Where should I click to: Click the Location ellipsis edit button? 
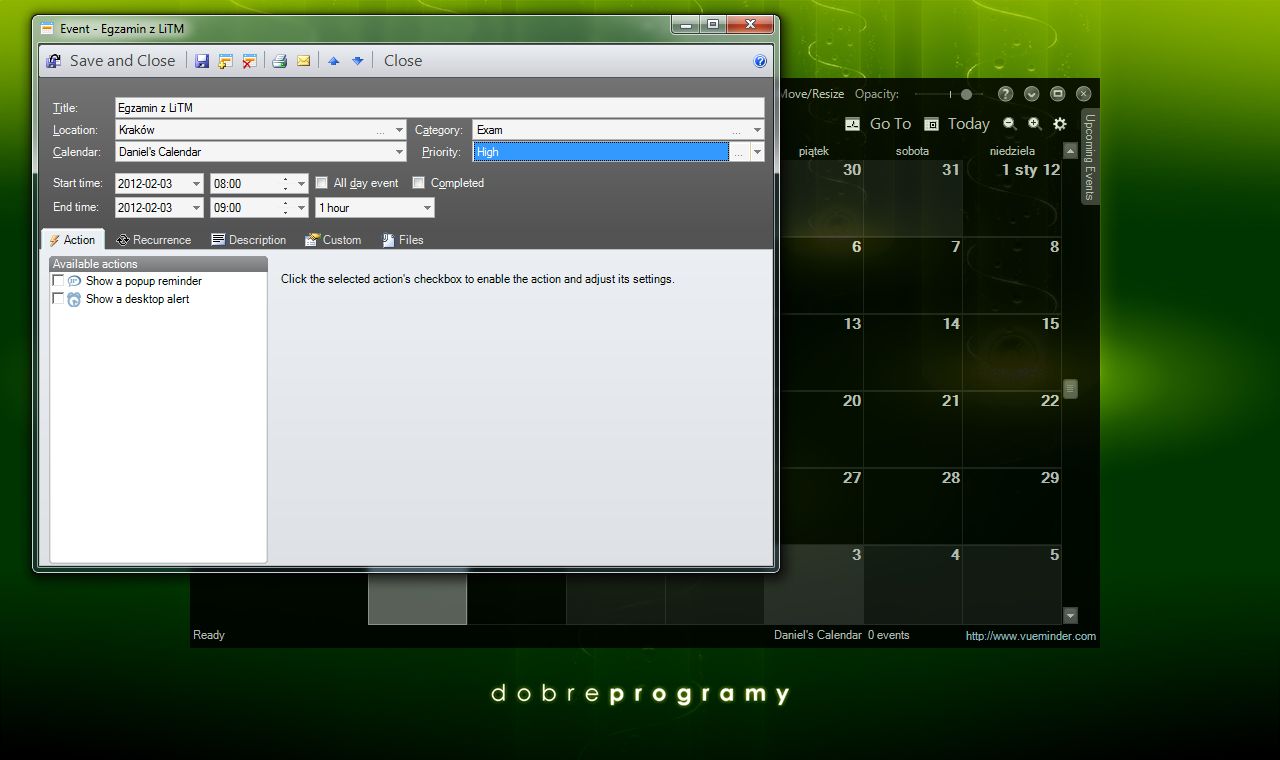point(381,130)
